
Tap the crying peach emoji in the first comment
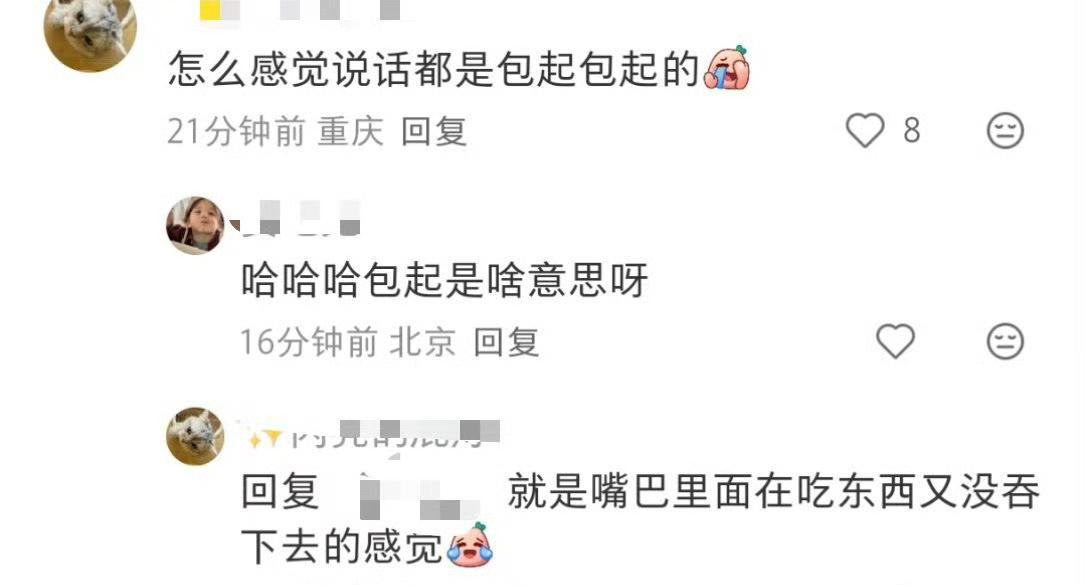coord(727,68)
